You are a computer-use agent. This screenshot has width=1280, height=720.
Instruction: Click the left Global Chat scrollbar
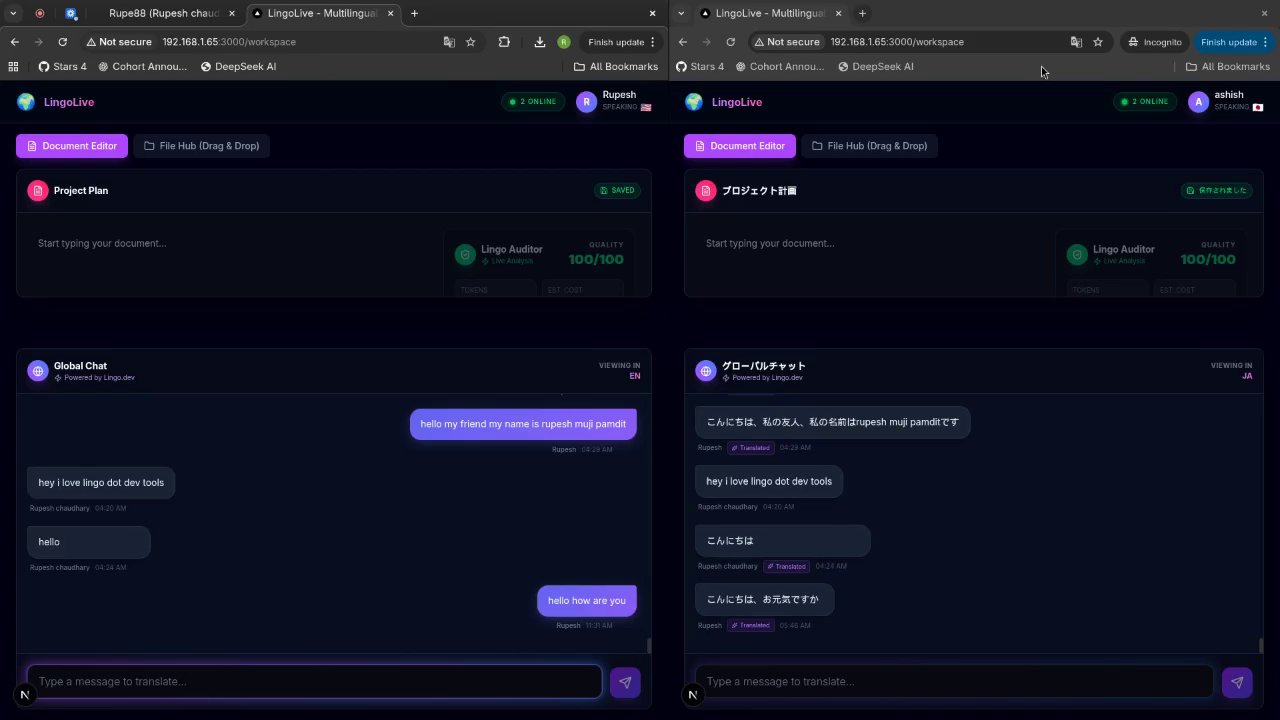[649, 645]
